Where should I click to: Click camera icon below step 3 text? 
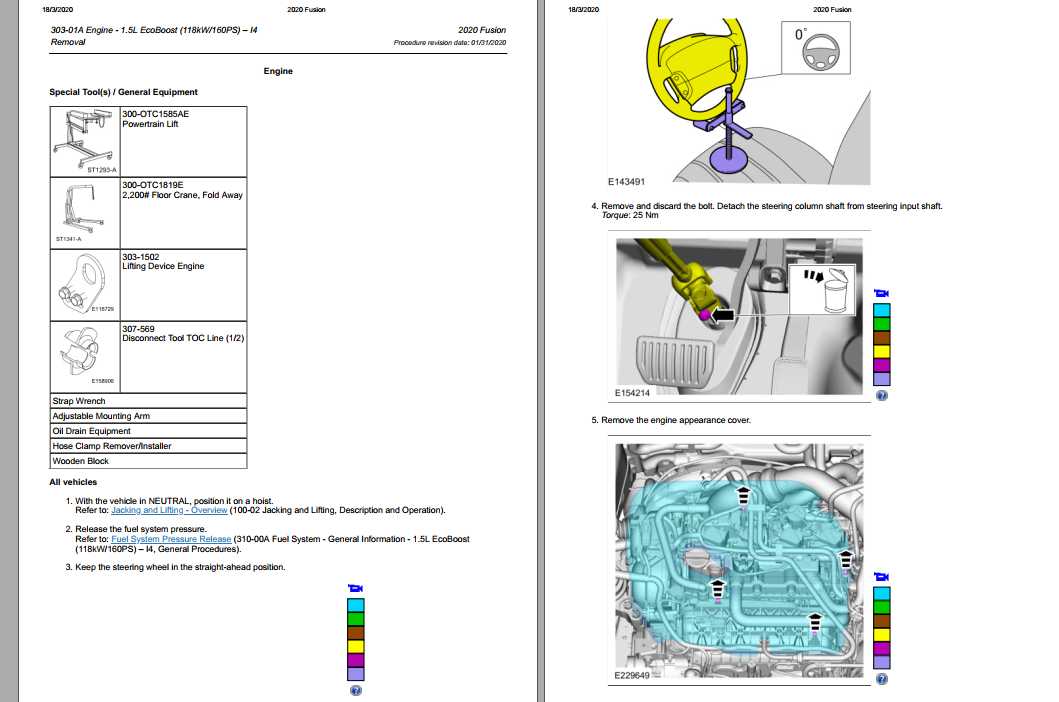coord(355,588)
